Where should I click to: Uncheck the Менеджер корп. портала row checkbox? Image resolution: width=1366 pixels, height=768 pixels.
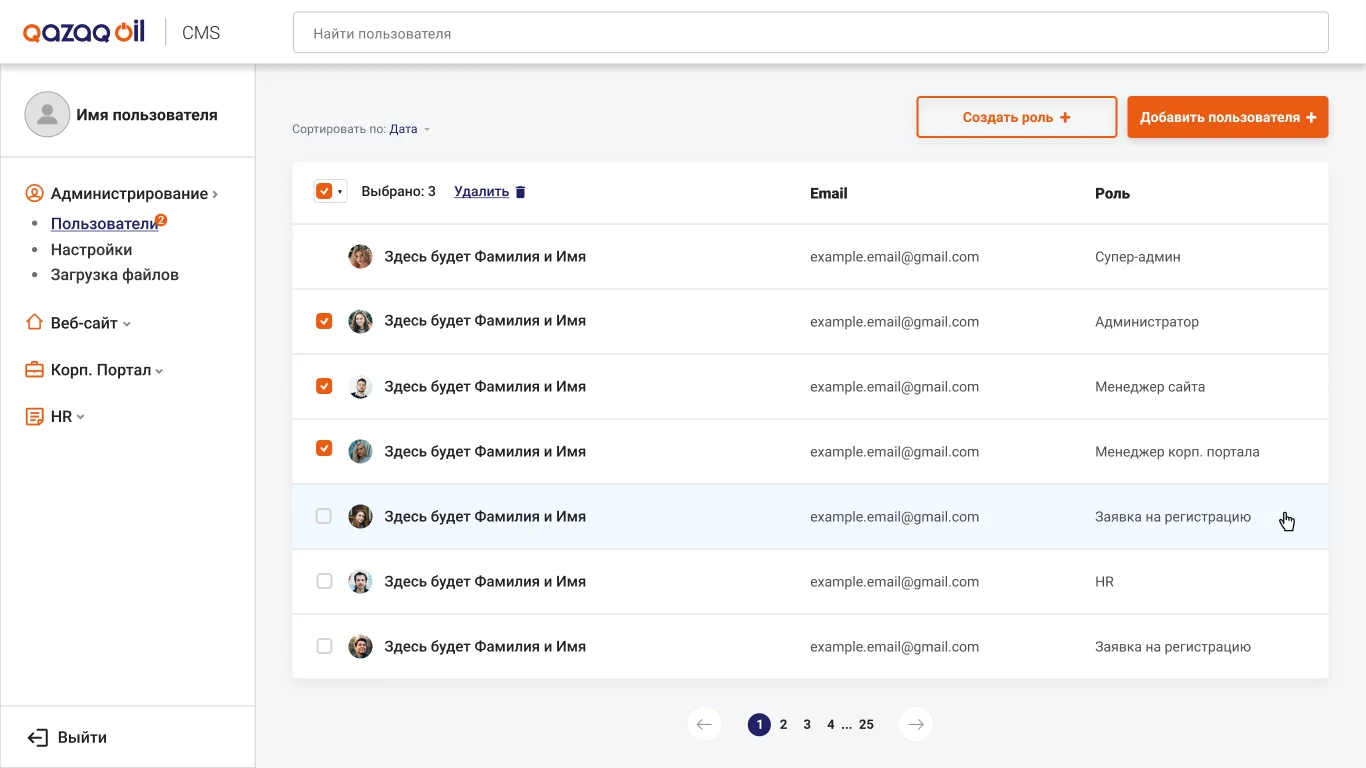click(x=324, y=449)
